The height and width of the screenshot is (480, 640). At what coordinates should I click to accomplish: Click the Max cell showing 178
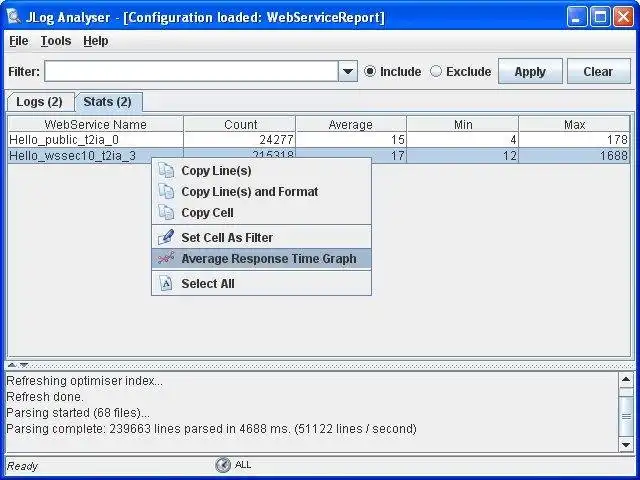tap(574, 140)
